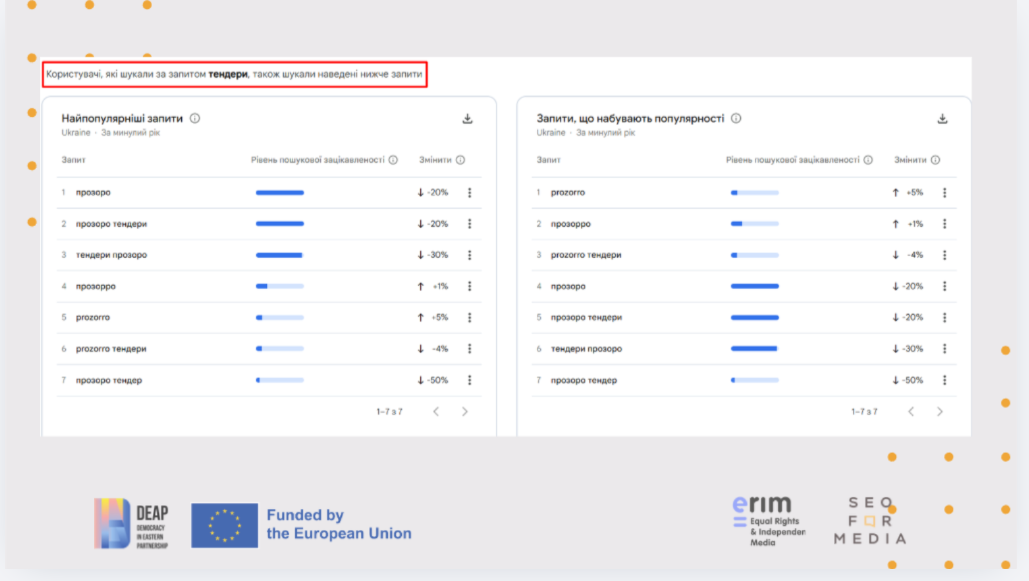This screenshot has width=1029, height=581.
Task: Download the rising queries table
Action: (x=942, y=119)
